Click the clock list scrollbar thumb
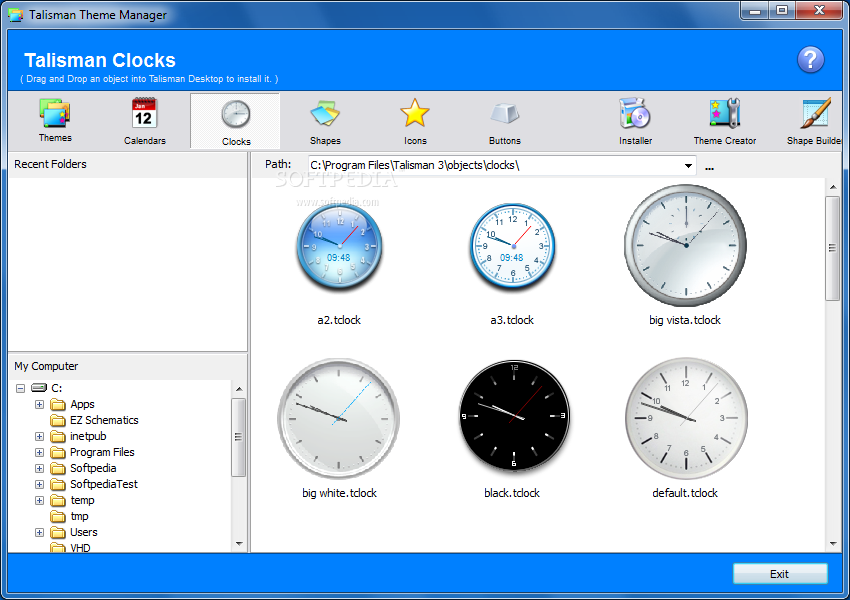 pyautogui.click(x=833, y=248)
